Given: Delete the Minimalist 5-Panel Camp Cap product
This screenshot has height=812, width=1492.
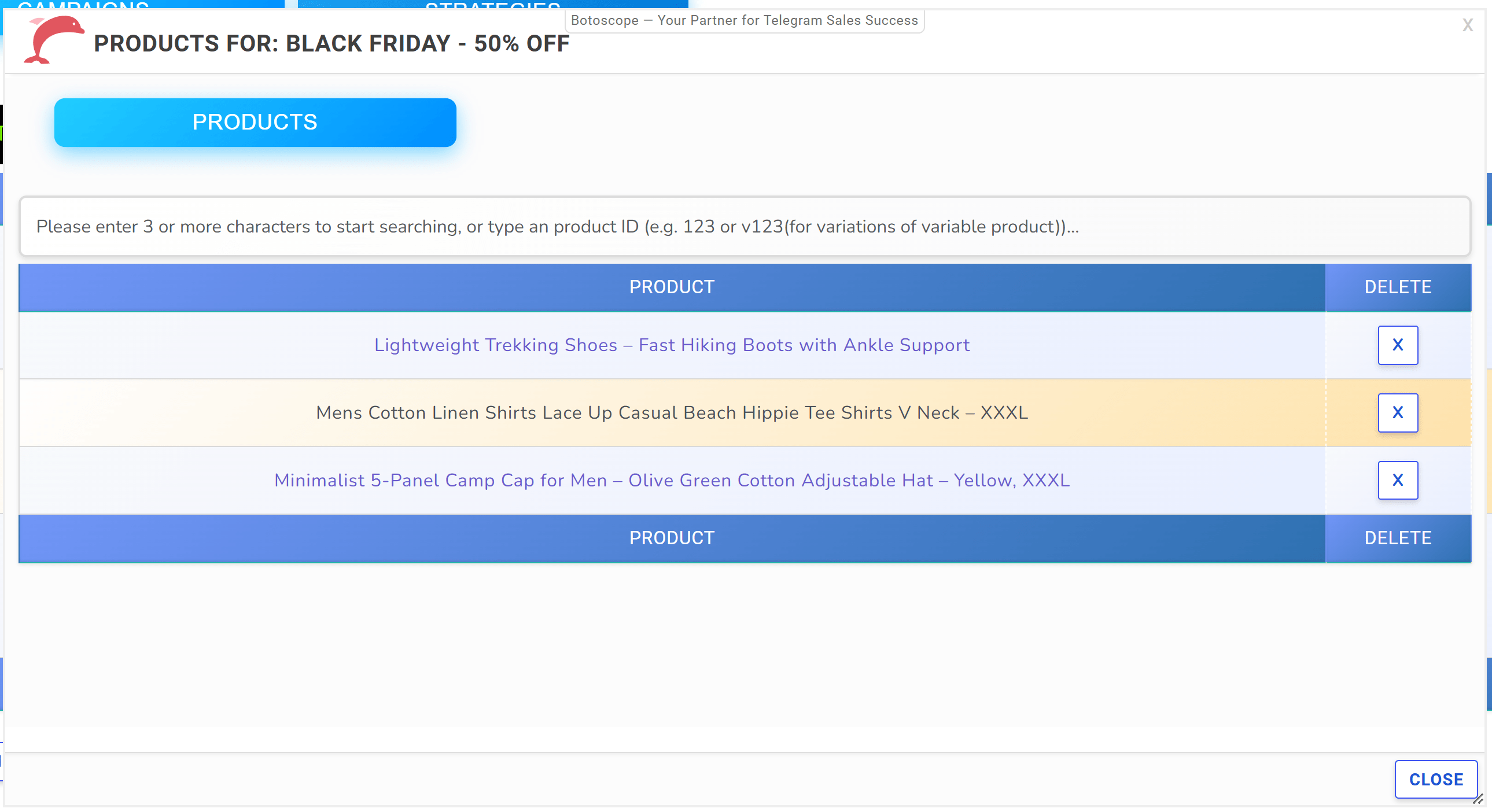Looking at the screenshot, I should (x=1397, y=480).
